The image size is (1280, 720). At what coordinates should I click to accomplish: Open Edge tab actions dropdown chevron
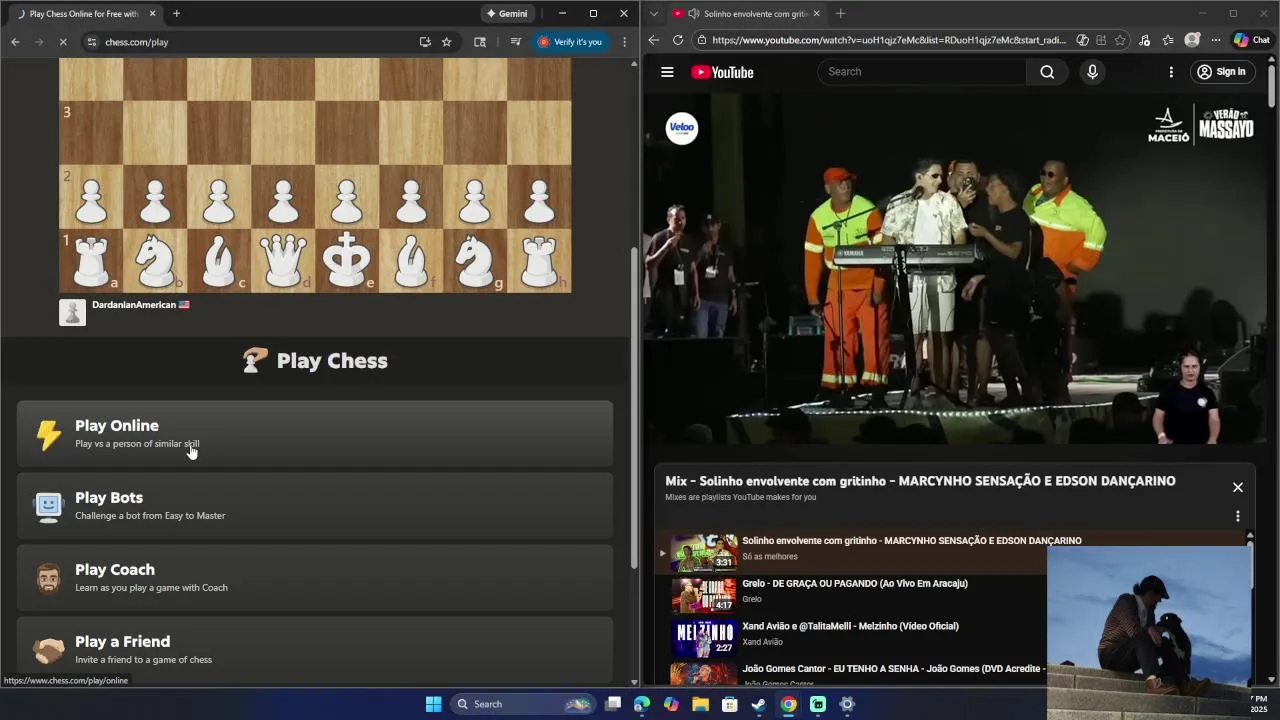[653, 14]
